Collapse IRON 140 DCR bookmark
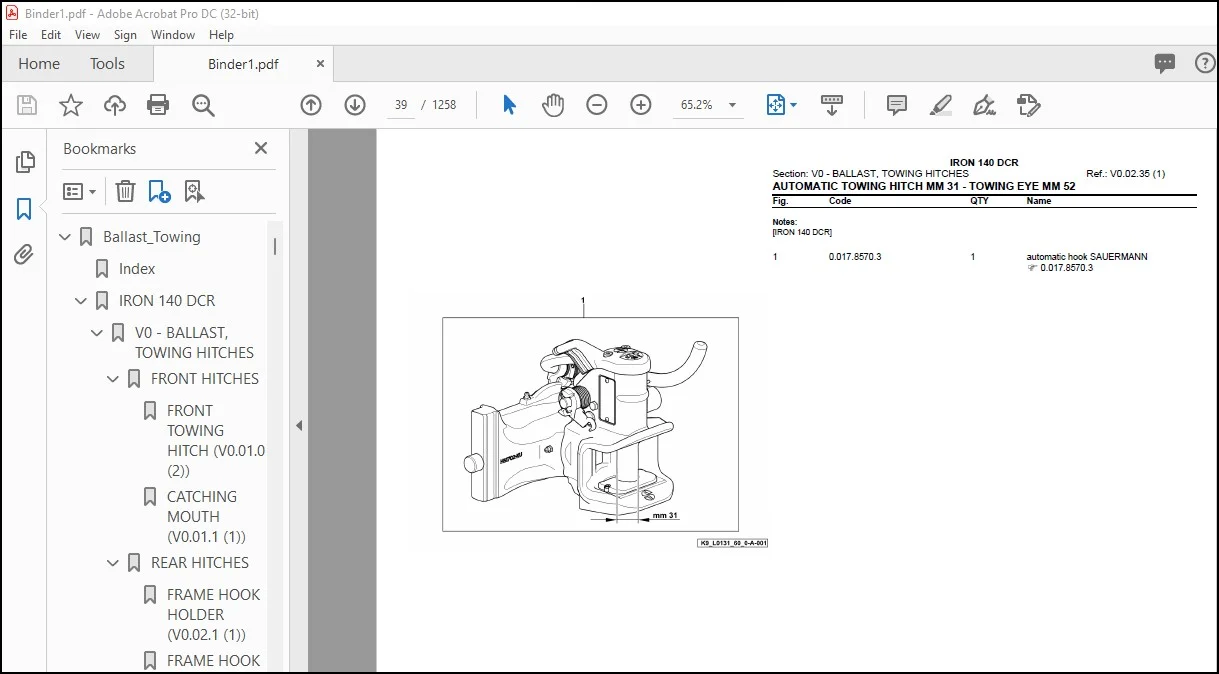Viewport: 1219px width, 674px height. click(x=82, y=301)
